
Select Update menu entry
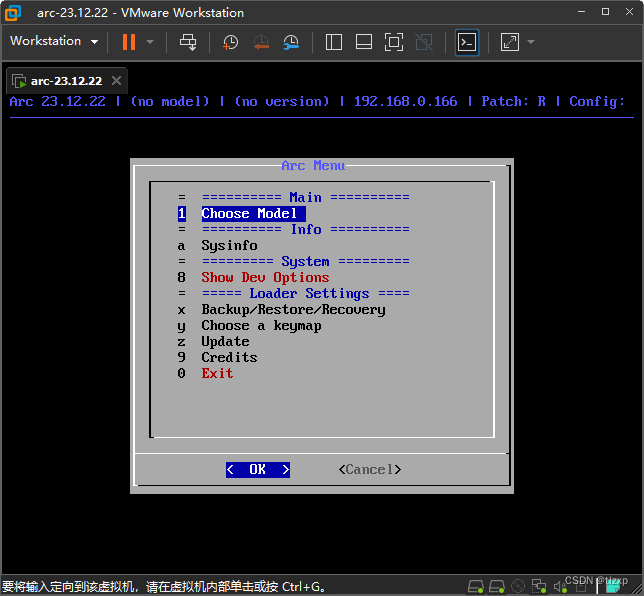click(225, 342)
